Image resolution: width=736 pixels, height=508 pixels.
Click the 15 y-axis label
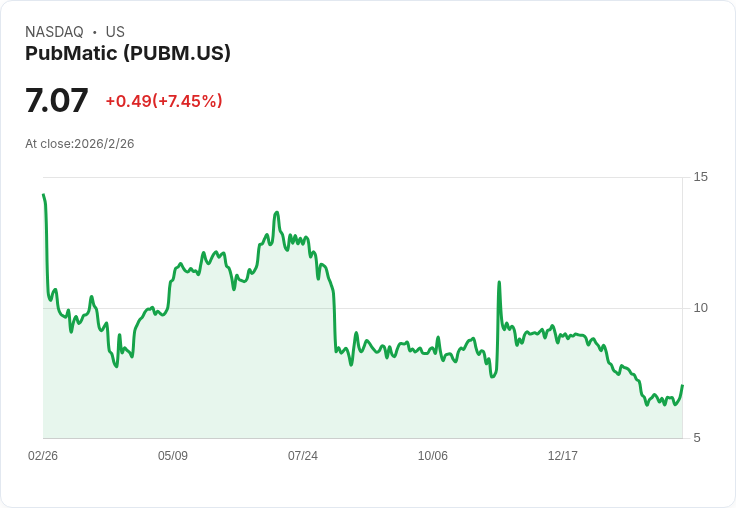point(700,177)
